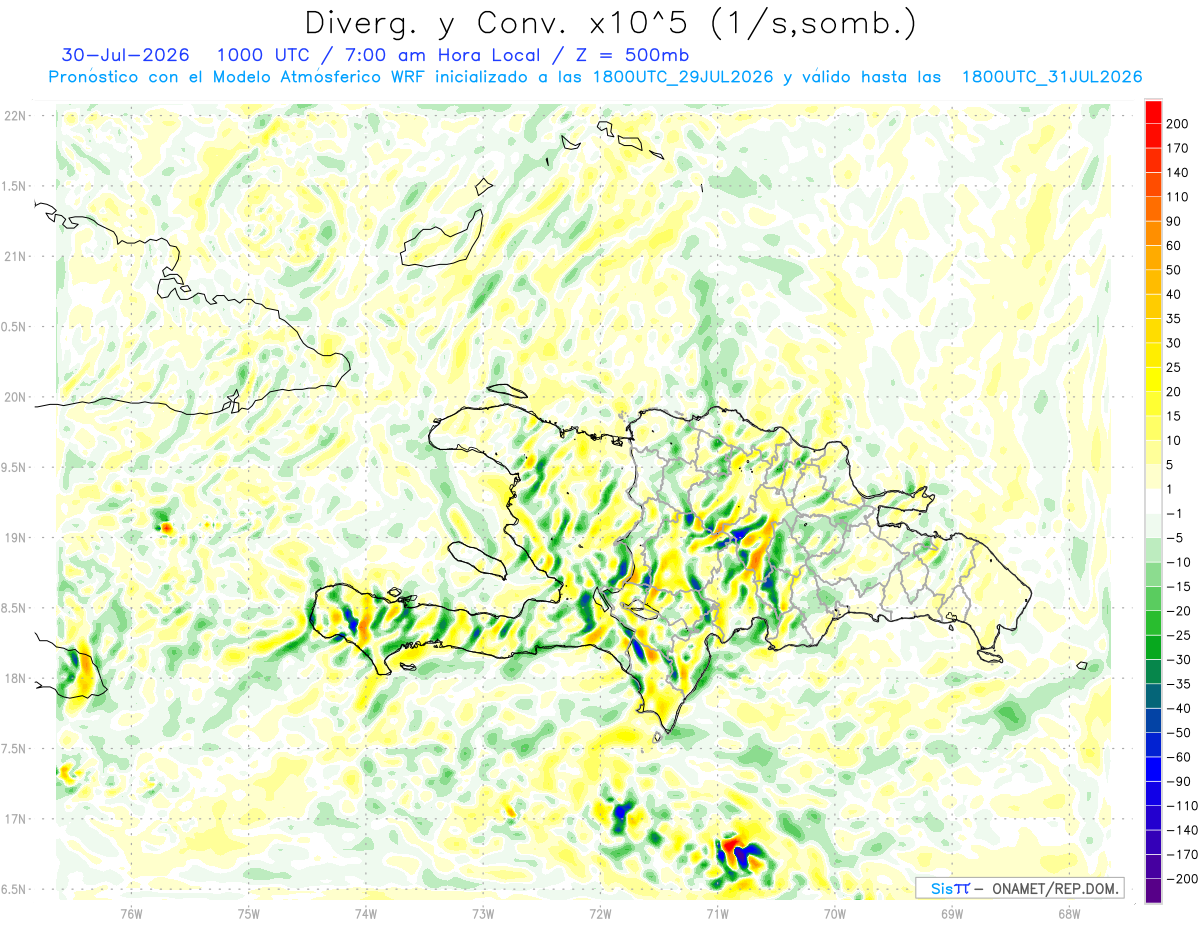Viewport: 1200px width, 927px height.
Task: Click the '18N' latitude label
Action: 15,678
